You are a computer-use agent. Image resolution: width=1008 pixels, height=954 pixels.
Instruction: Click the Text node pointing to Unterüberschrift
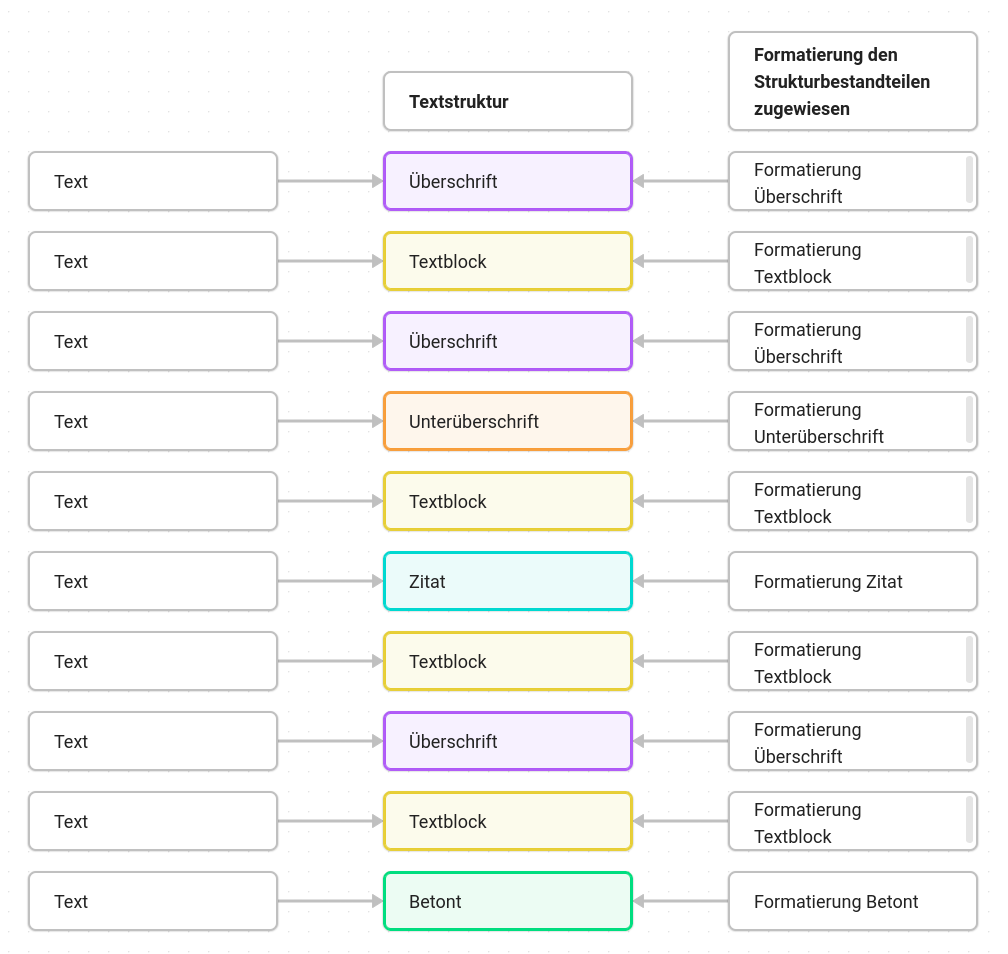153,421
